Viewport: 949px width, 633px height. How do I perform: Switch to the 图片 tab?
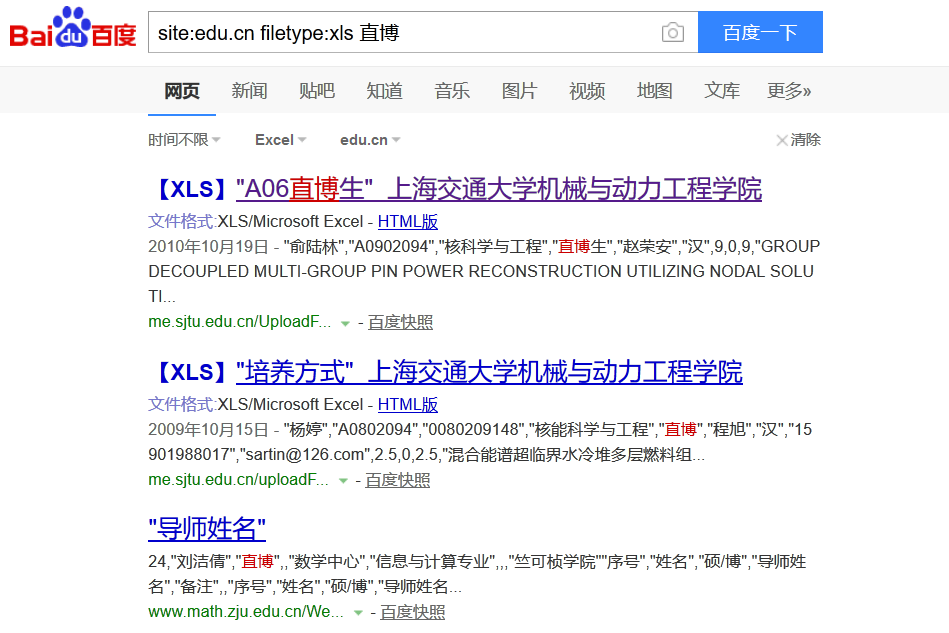coord(519,91)
